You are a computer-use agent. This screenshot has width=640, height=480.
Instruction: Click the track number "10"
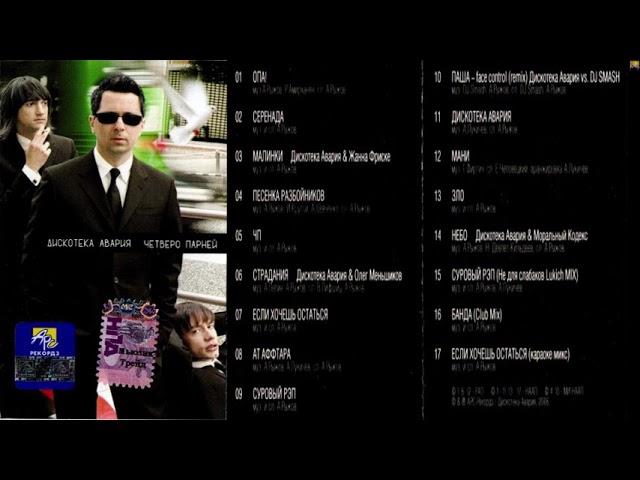tap(438, 77)
